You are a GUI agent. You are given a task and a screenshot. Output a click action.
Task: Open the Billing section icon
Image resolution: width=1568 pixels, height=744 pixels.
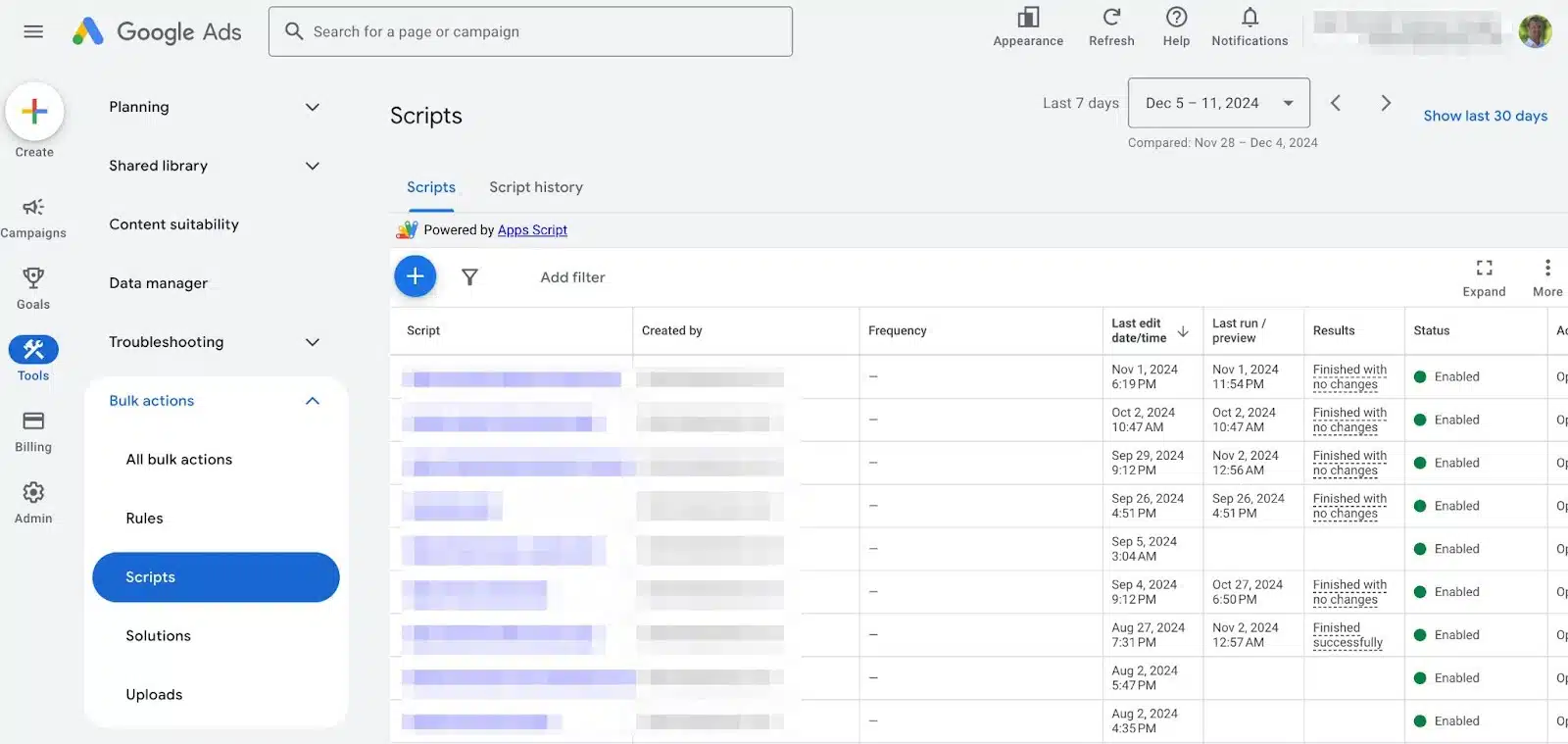tap(33, 430)
